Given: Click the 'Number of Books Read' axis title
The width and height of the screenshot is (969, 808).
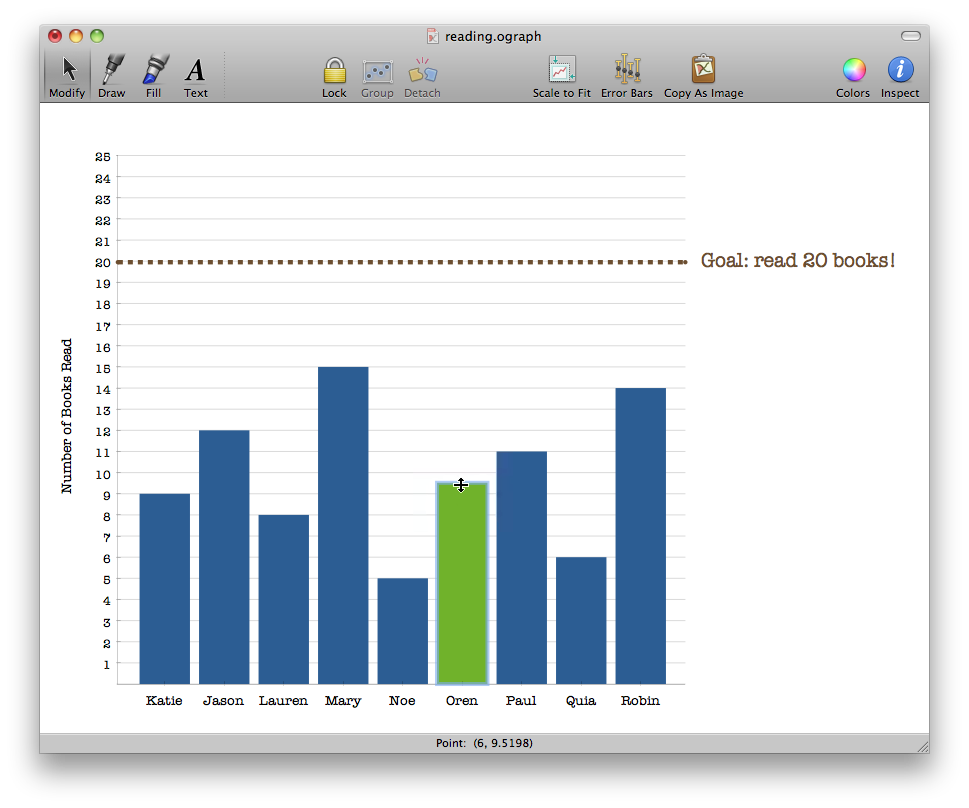Looking at the screenshot, I should [67, 416].
